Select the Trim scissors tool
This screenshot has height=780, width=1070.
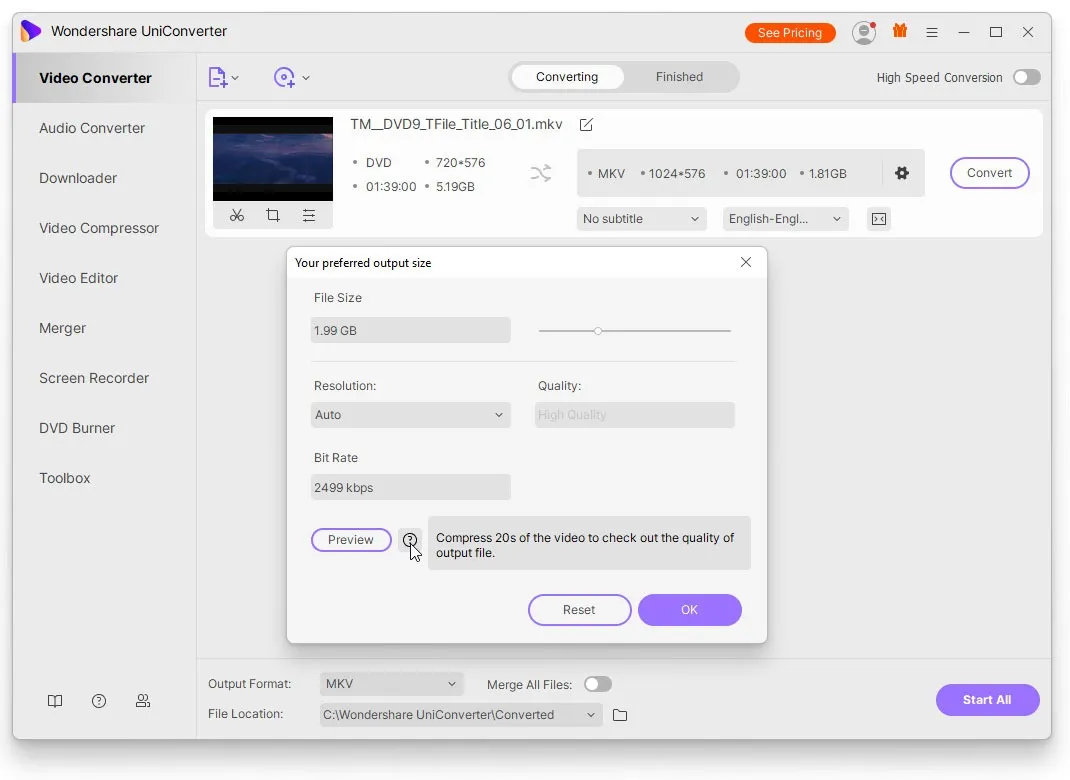237,215
